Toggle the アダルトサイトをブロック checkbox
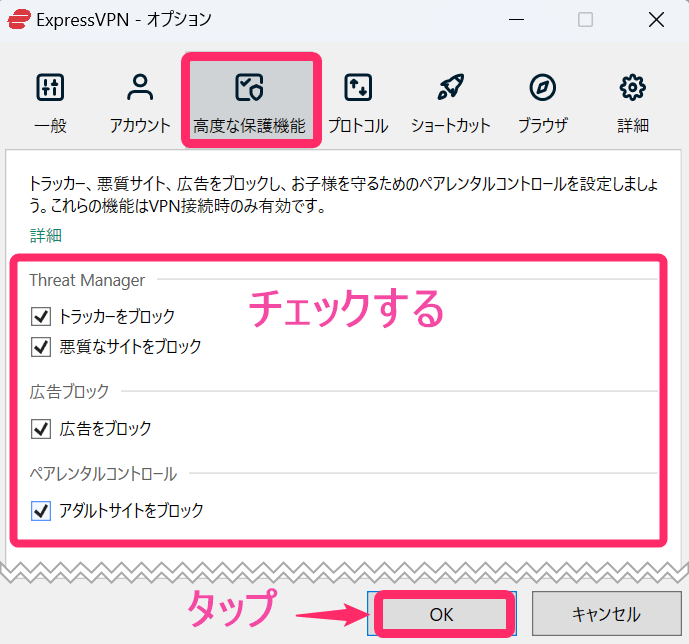The height and width of the screenshot is (644, 689). (x=41, y=511)
